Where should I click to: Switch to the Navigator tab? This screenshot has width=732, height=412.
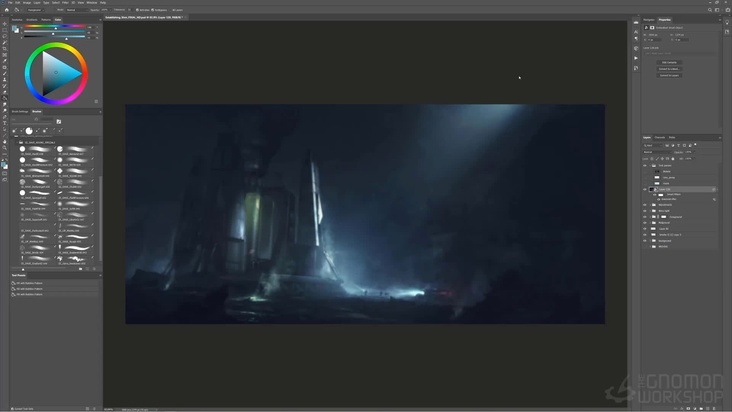(x=649, y=20)
